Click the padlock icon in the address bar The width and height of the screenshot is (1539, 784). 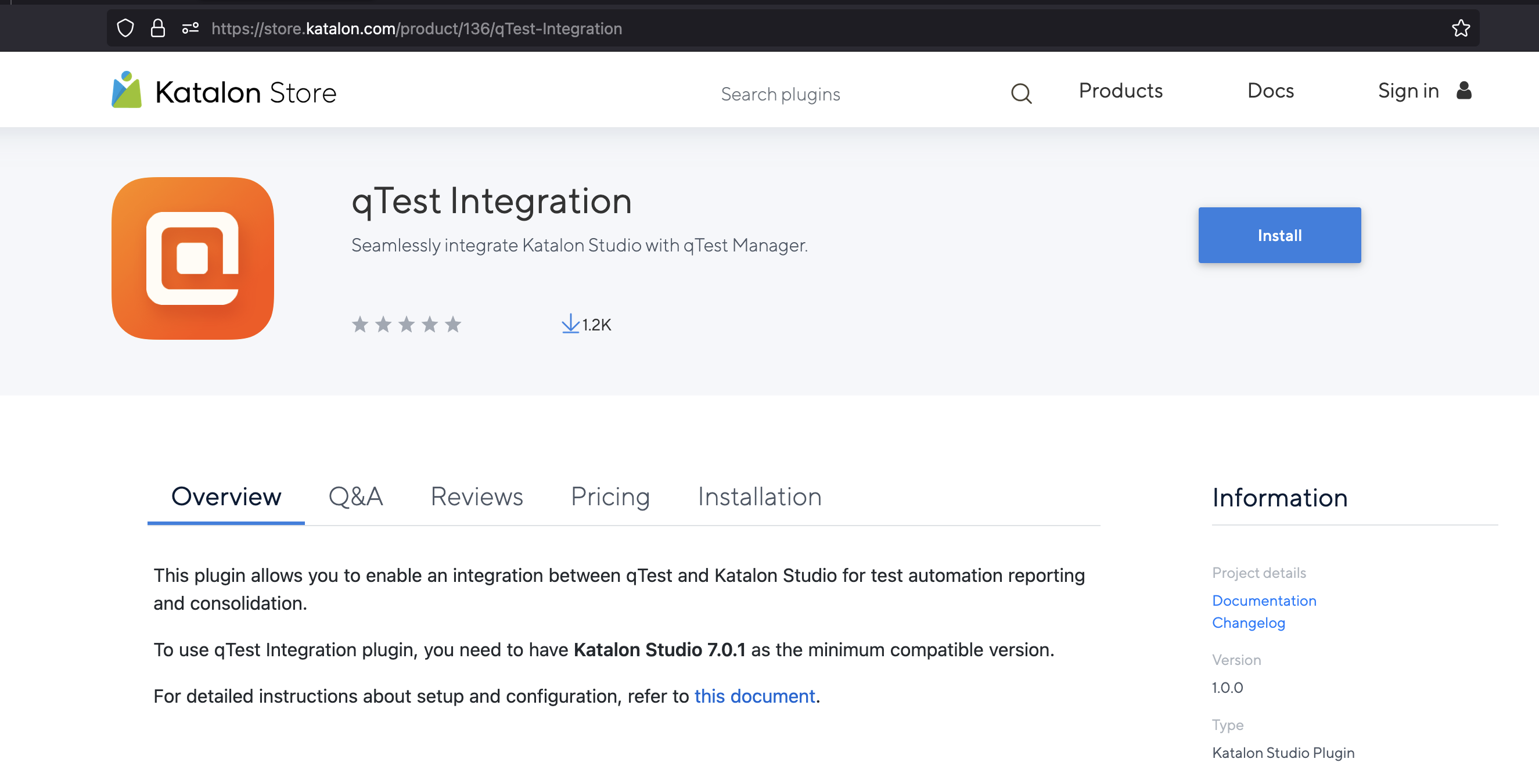tap(159, 27)
